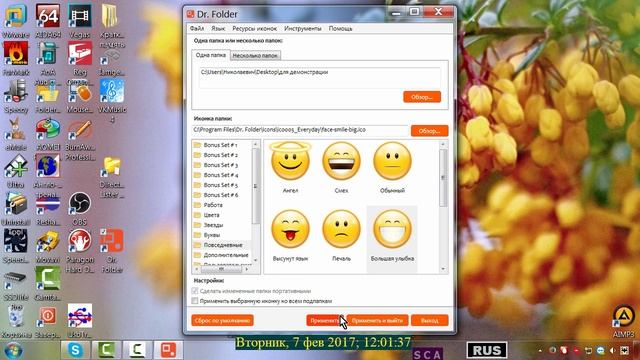Click category list horizontal scrollbar
Screen dimensions: 640x360
[x=222, y=269]
